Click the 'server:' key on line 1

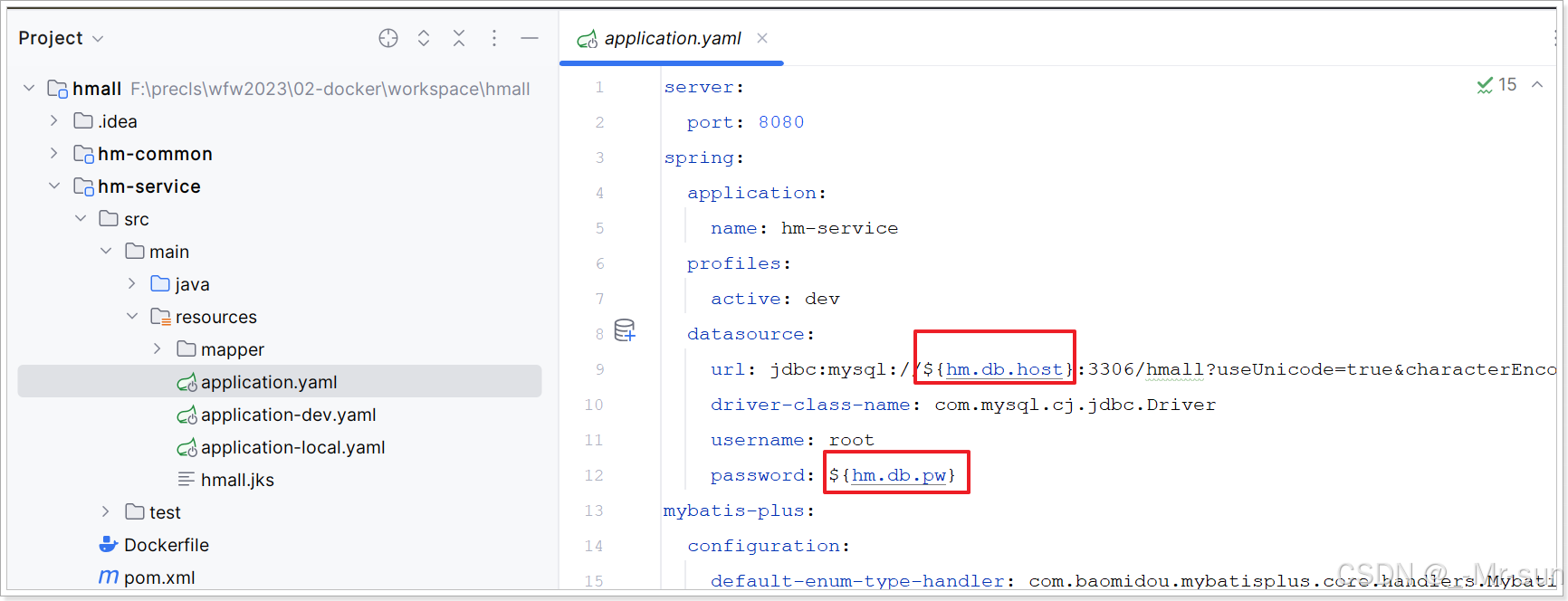tap(703, 87)
